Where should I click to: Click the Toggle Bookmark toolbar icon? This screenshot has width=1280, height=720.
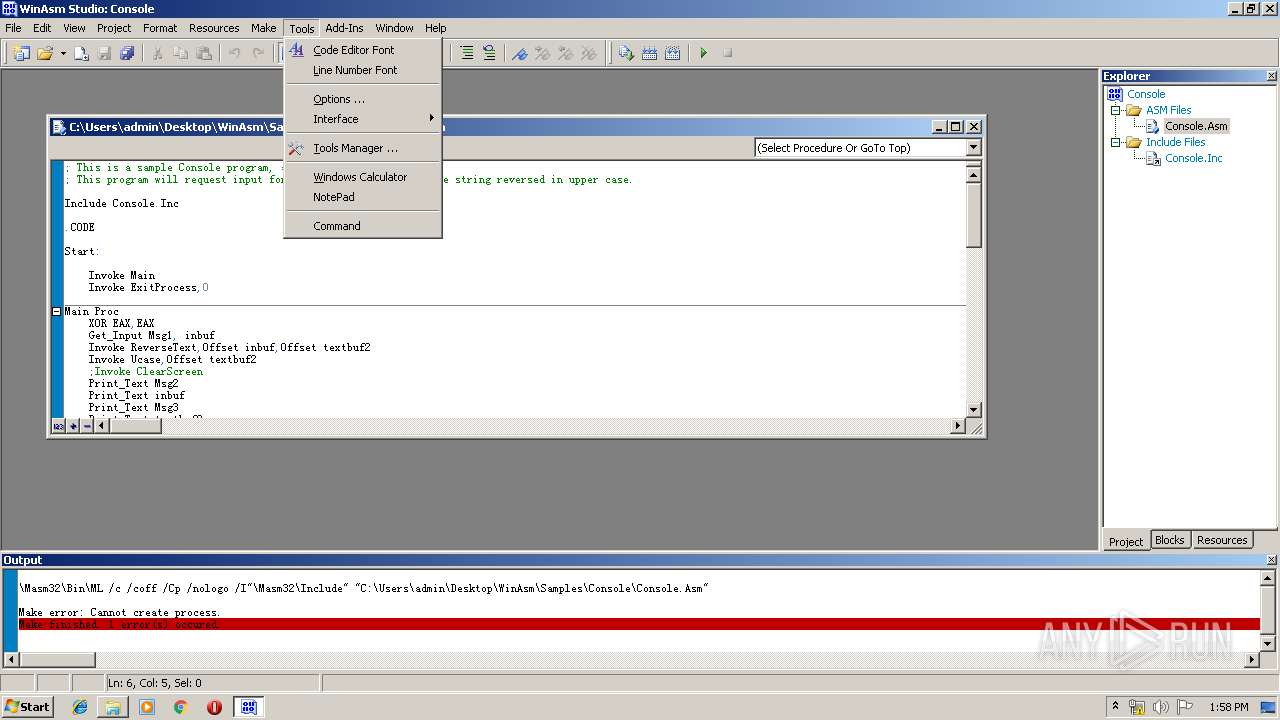[x=519, y=53]
